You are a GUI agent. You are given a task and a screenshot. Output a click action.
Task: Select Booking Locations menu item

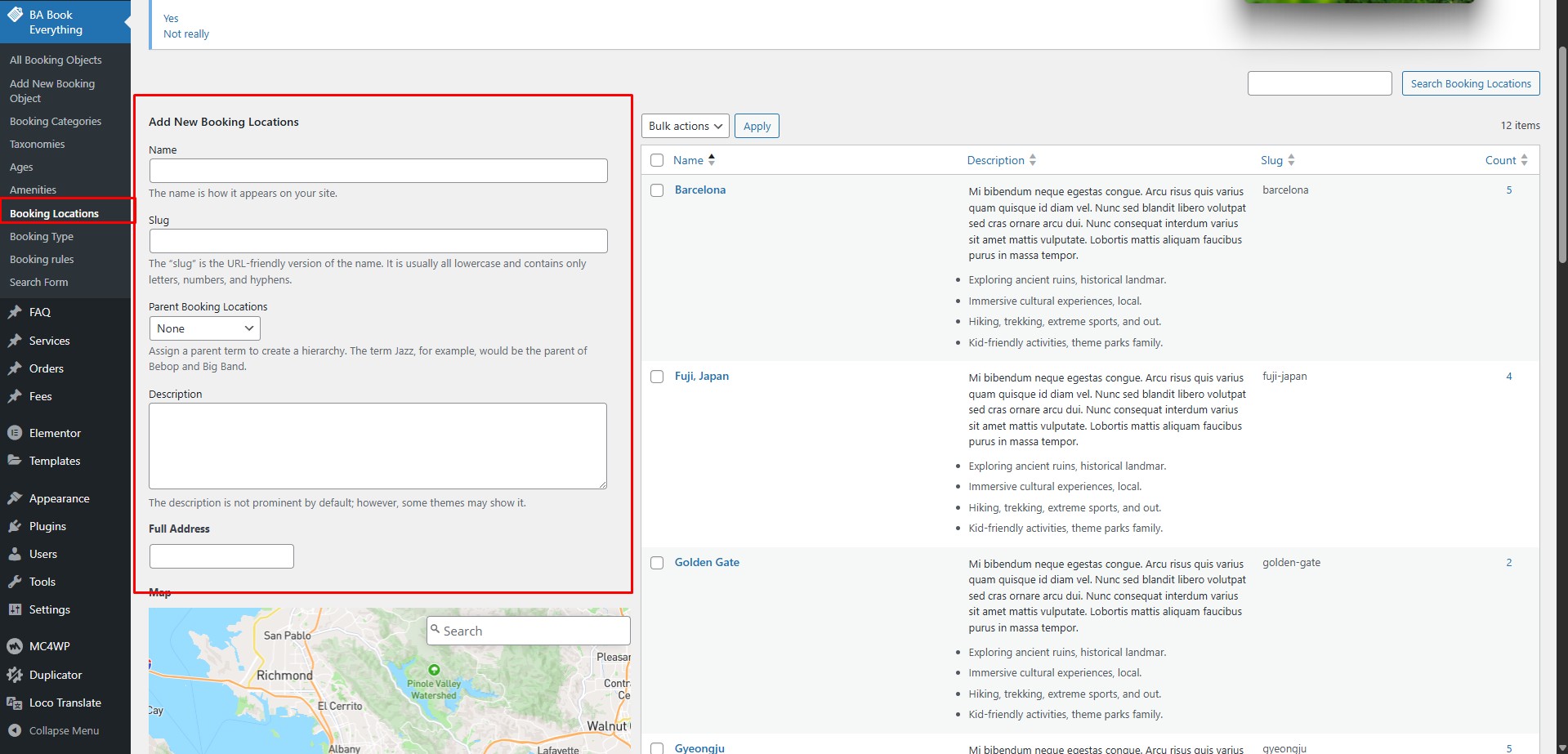(x=54, y=213)
